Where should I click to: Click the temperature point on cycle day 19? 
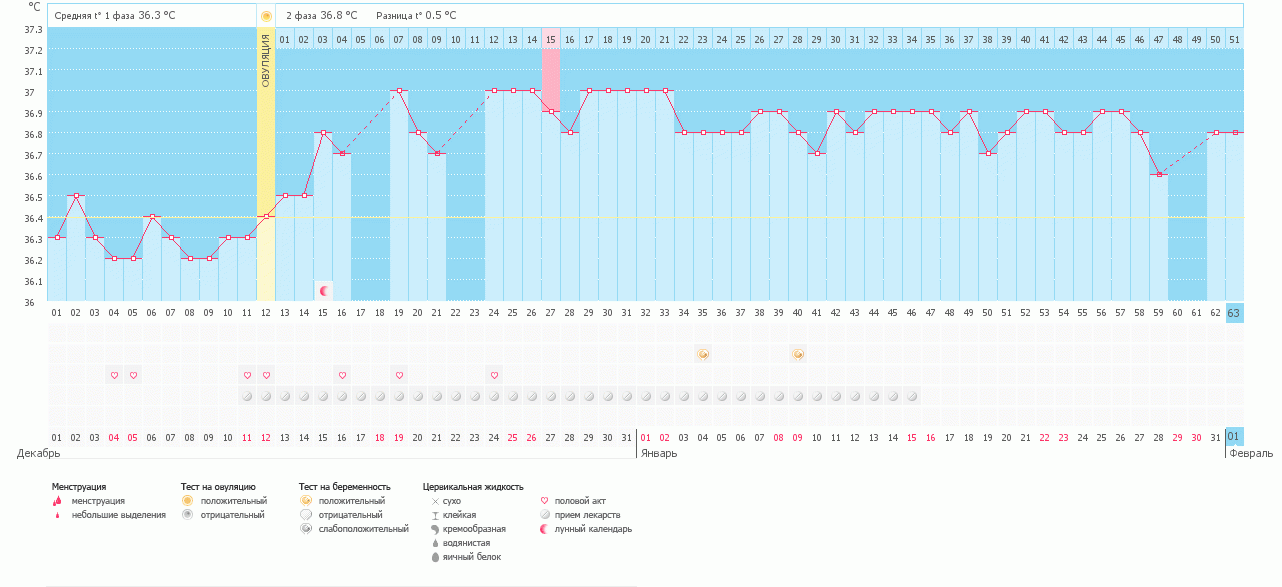pos(399,90)
